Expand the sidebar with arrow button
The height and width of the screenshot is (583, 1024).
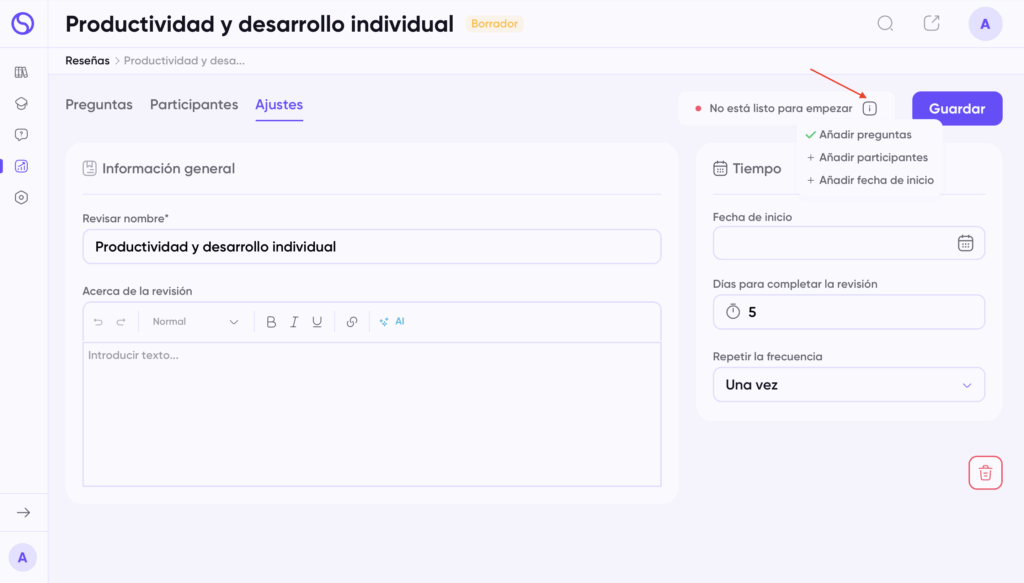point(23,512)
